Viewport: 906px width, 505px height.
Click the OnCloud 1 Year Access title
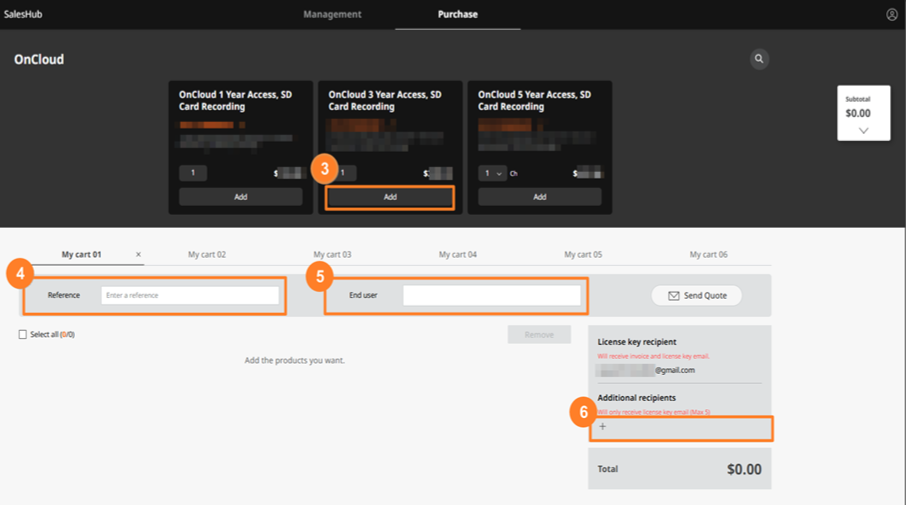click(235, 101)
